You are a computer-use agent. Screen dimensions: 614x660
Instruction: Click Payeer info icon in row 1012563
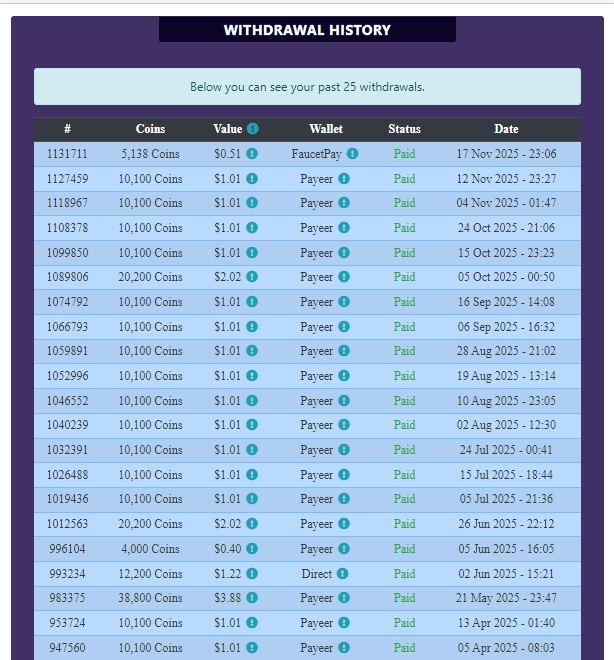344,524
